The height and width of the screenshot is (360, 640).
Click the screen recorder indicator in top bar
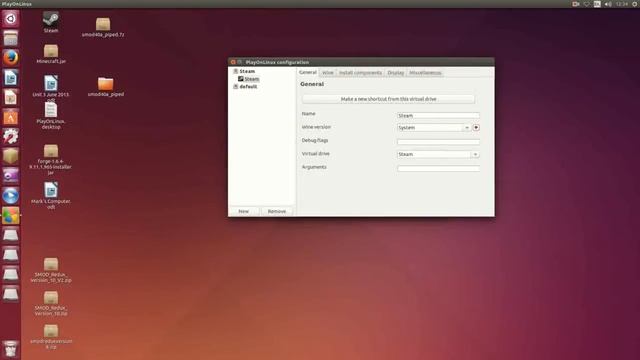pos(576,4)
